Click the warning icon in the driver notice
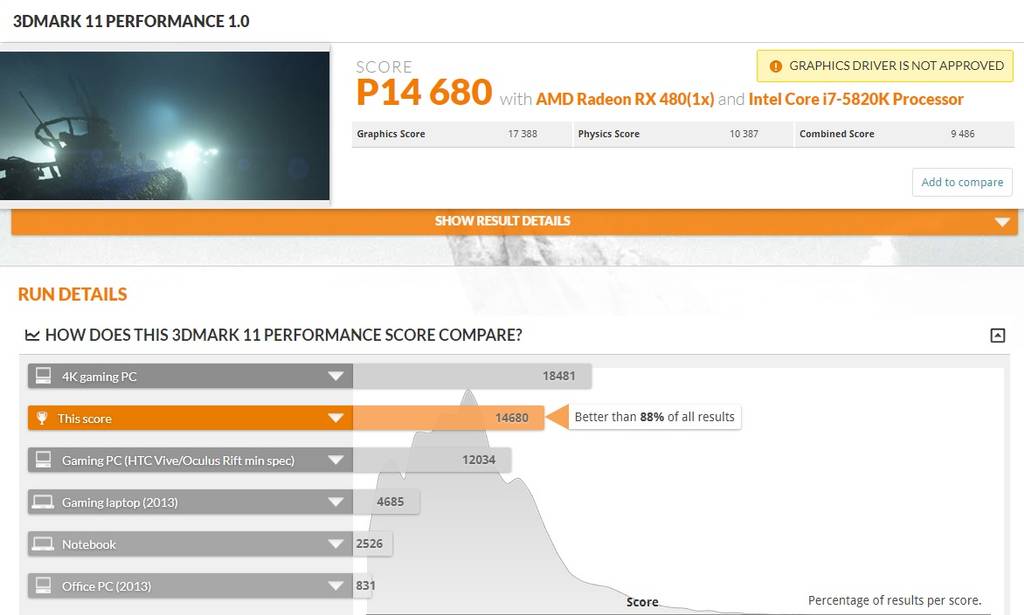The width and height of the screenshot is (1024, 615). (775, 66)
